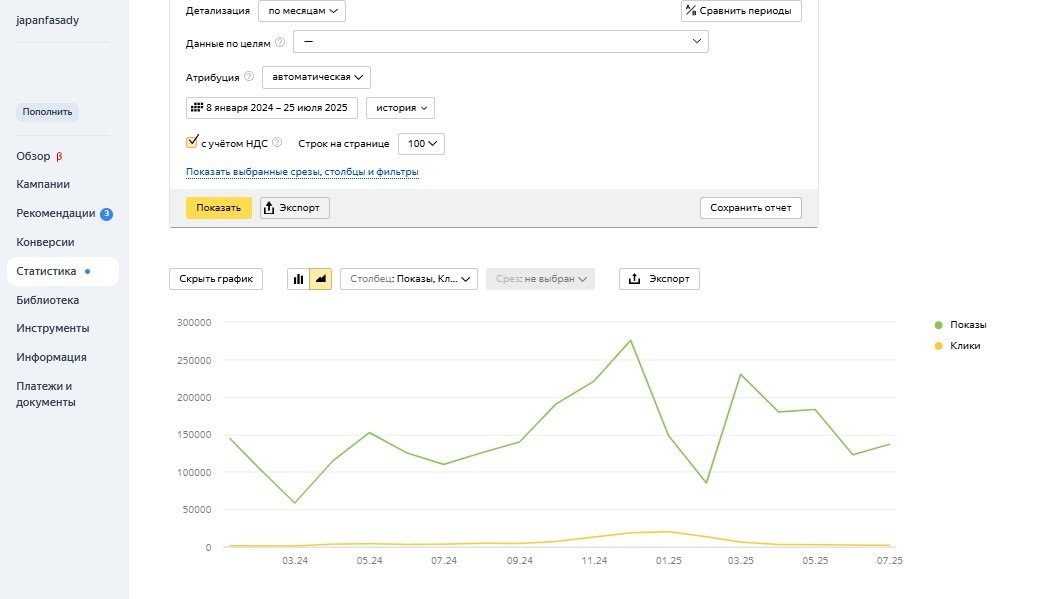Switch chart to bar graph view
This screenshot has width=1050, height=599.
point(298,280)
